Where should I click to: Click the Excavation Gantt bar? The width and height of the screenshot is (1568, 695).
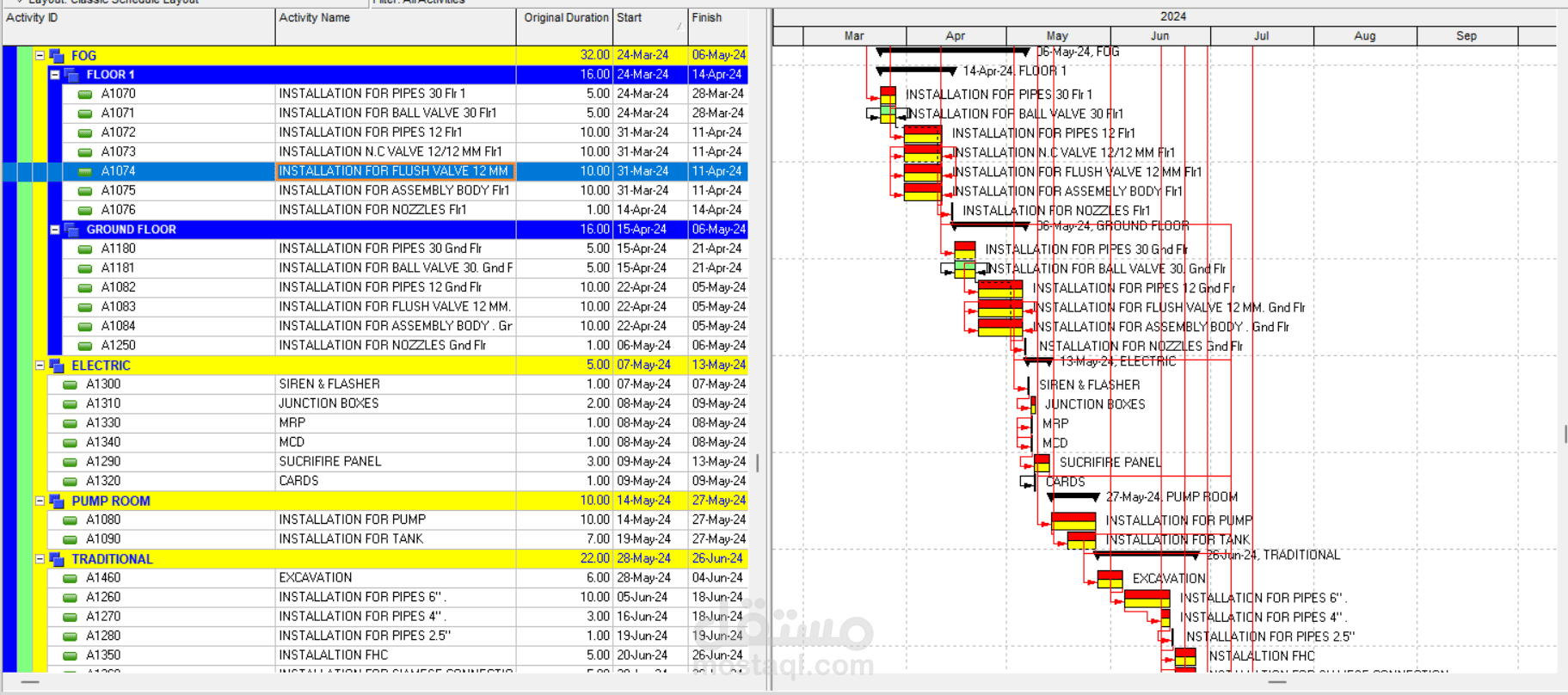pyautogui.click(x=1110, y=579)
